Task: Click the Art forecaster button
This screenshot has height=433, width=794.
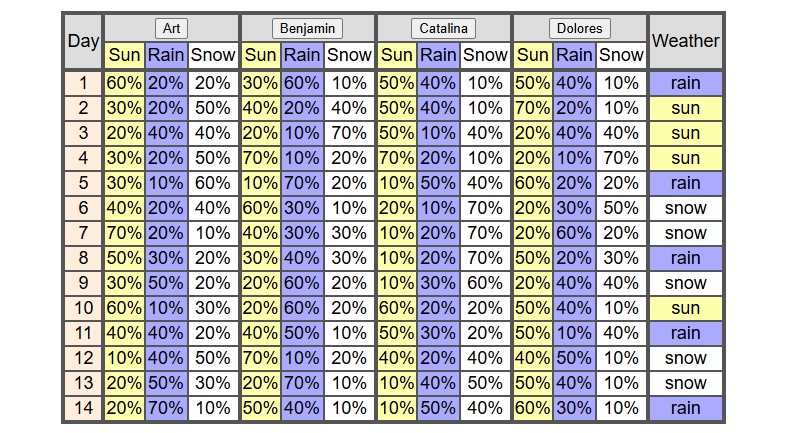Action: pos(171,28)
